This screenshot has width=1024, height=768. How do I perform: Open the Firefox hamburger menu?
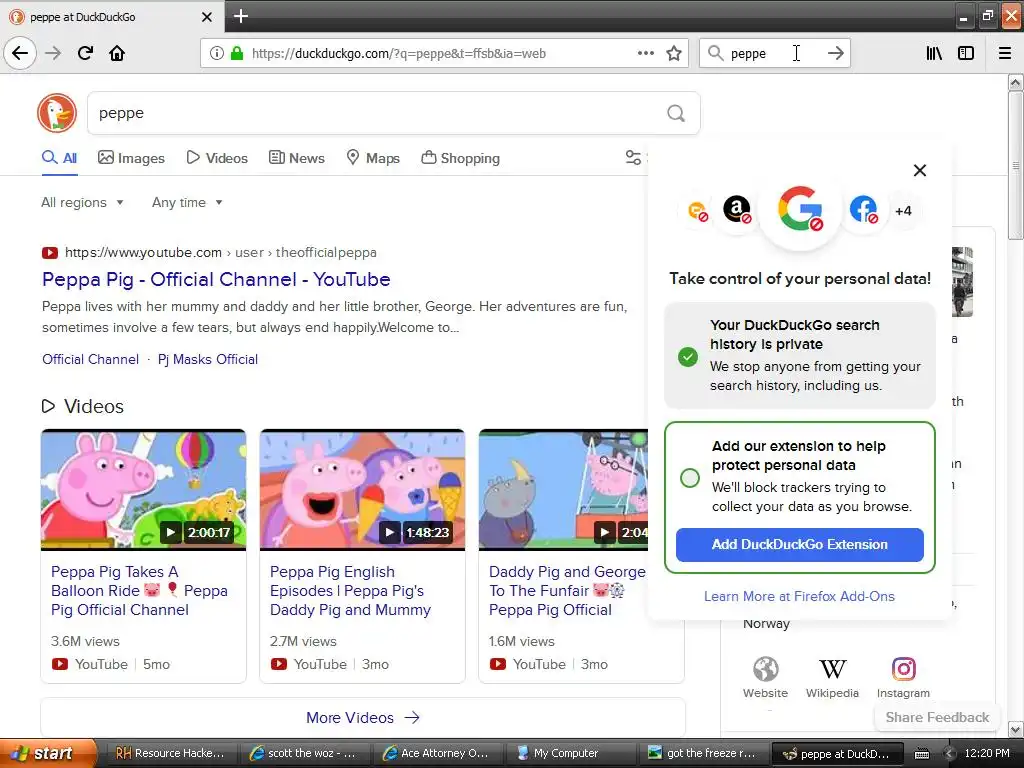pos(1005,54)
